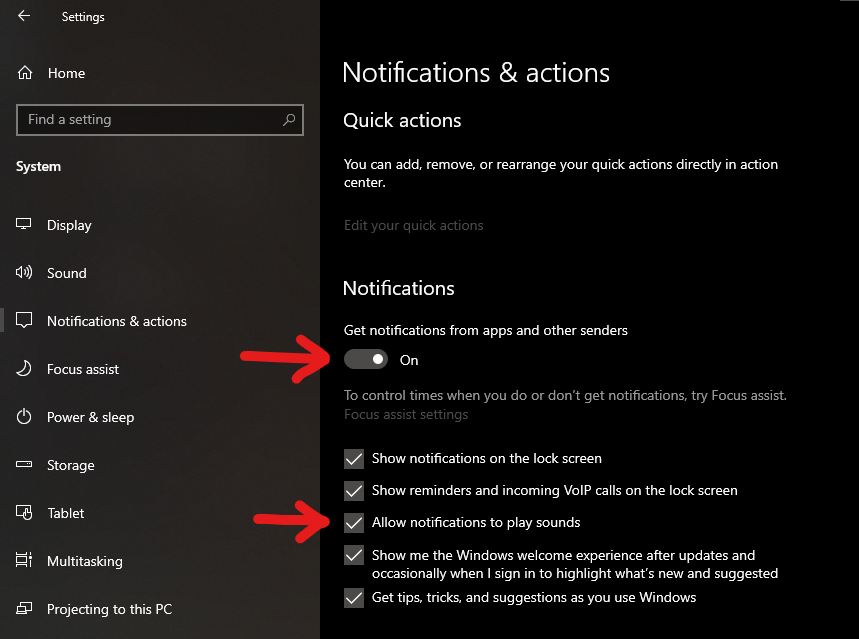The image size is (859, 639).
Task: Click the Sound speaker icon
Action: (x=24, y=272)
